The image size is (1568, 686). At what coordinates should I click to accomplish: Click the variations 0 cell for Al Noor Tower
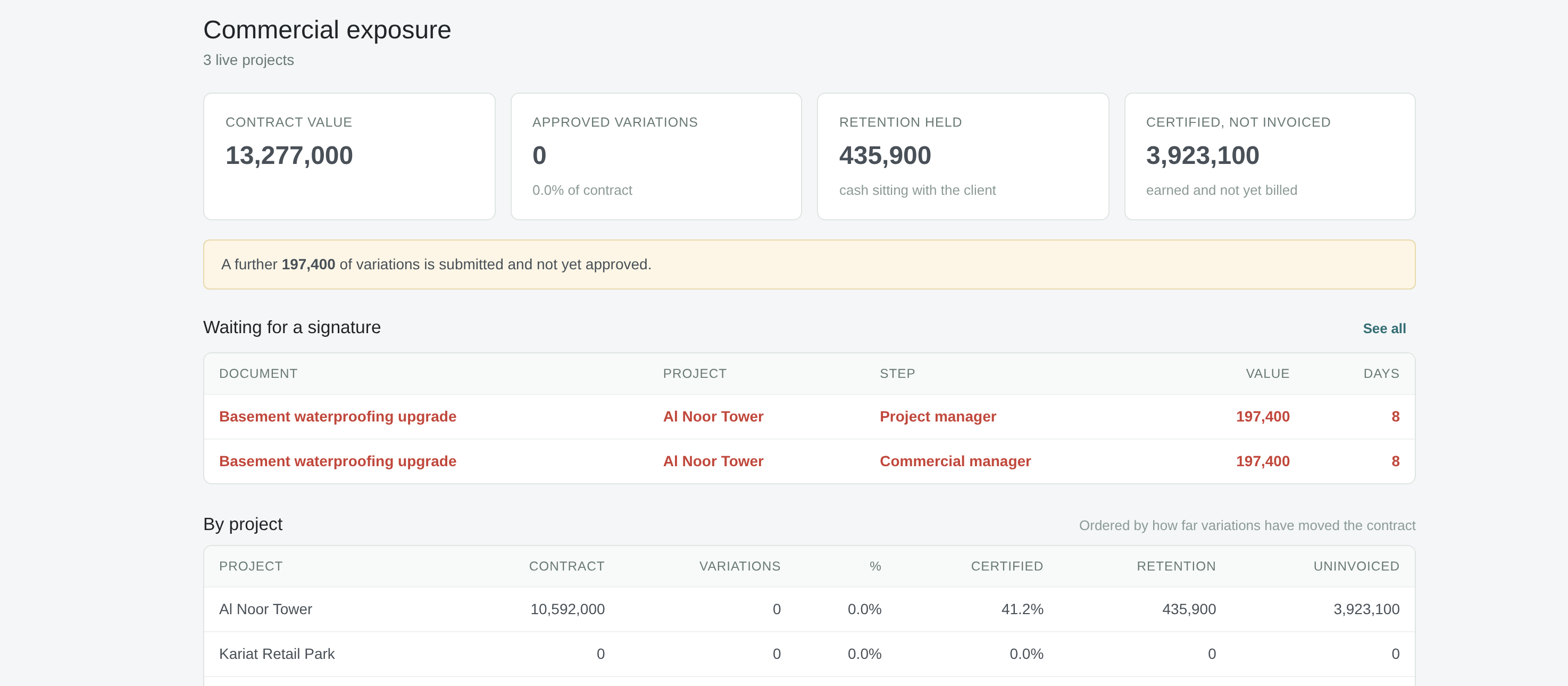(776, 609)
